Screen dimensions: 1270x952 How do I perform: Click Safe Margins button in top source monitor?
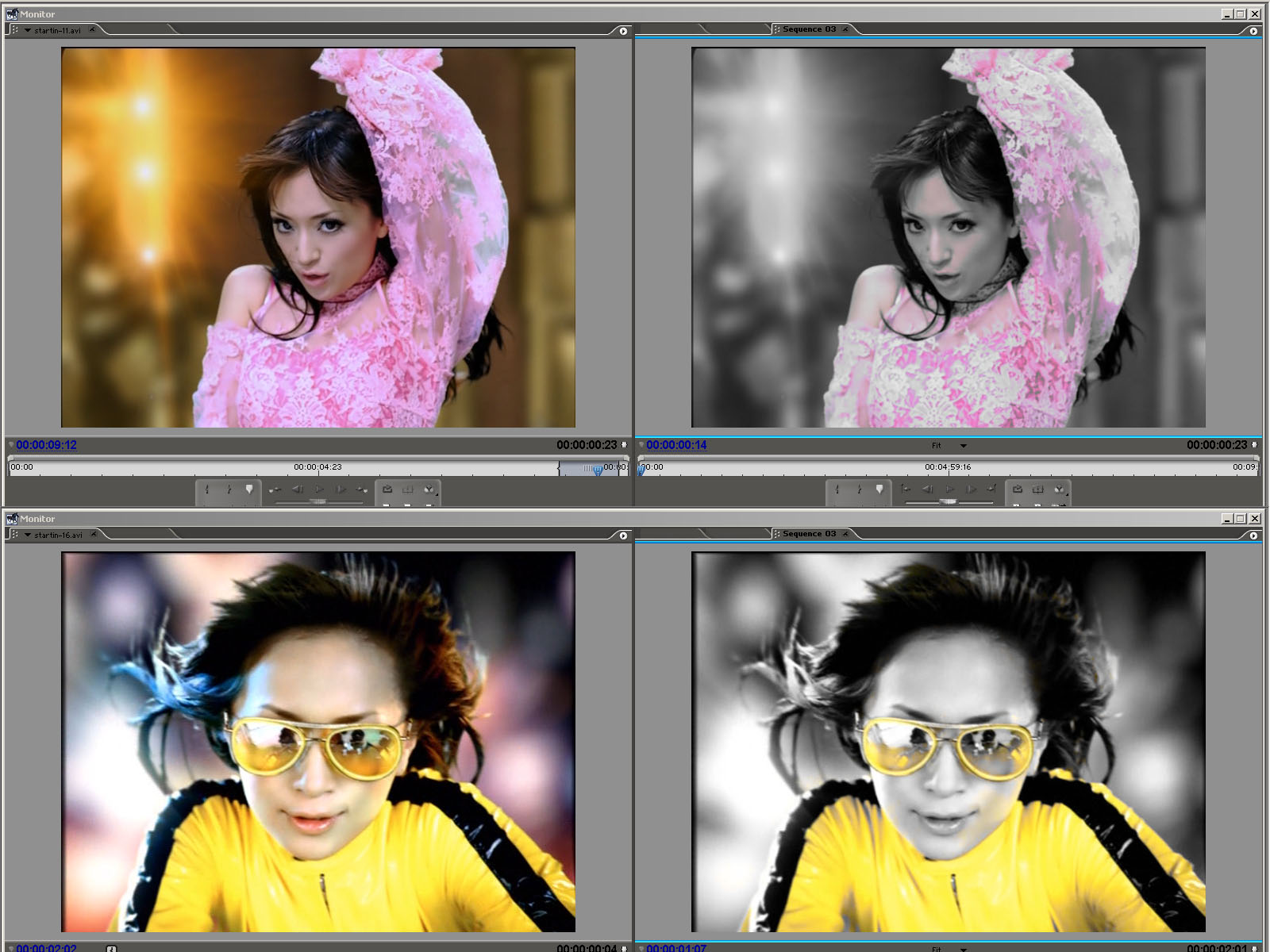[408, 489]
